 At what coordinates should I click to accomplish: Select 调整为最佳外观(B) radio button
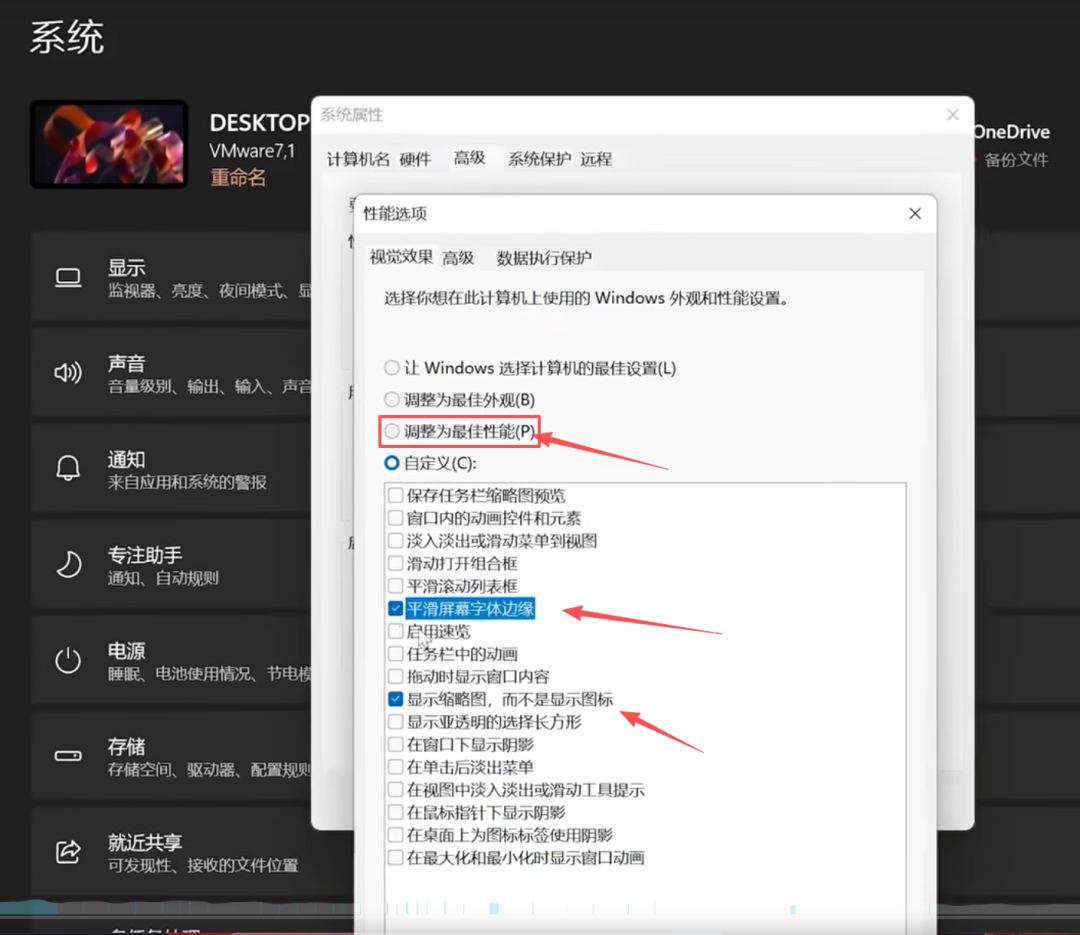coord(392,400)
